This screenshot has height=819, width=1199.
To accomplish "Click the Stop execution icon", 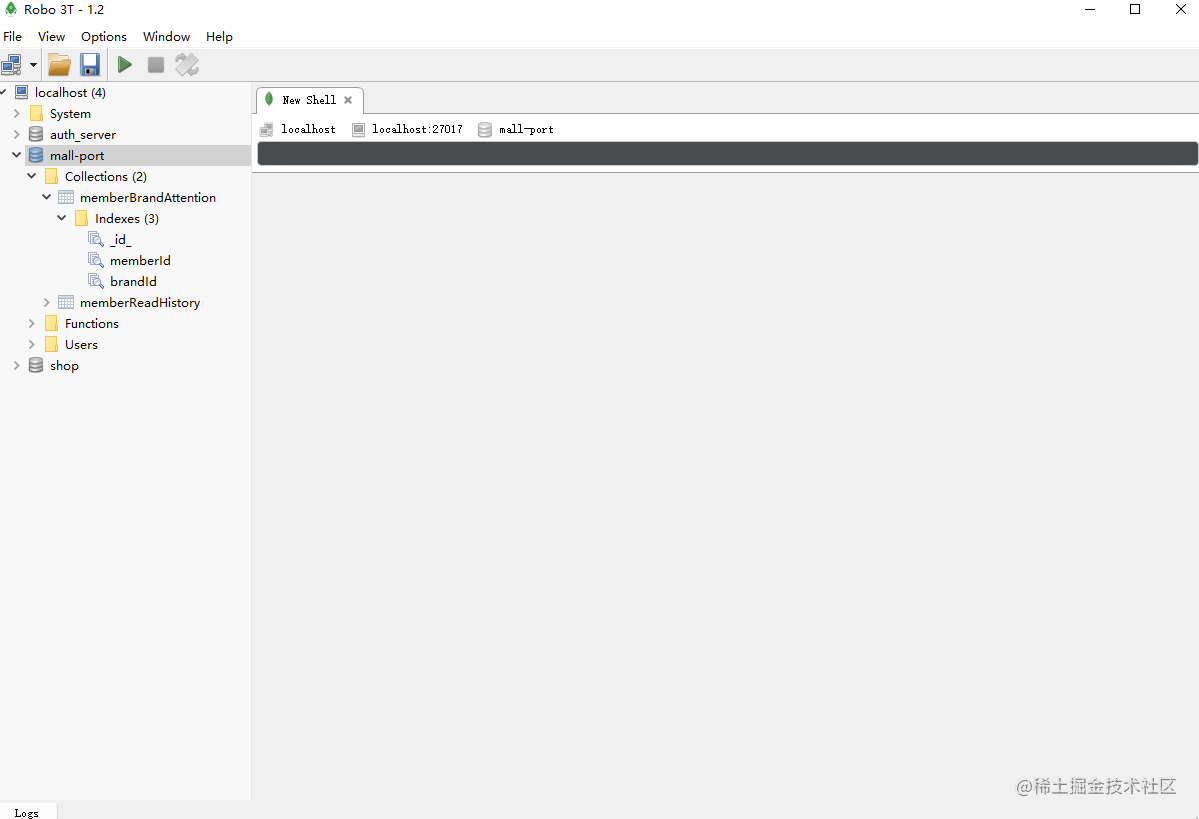I will click(156, 65).
